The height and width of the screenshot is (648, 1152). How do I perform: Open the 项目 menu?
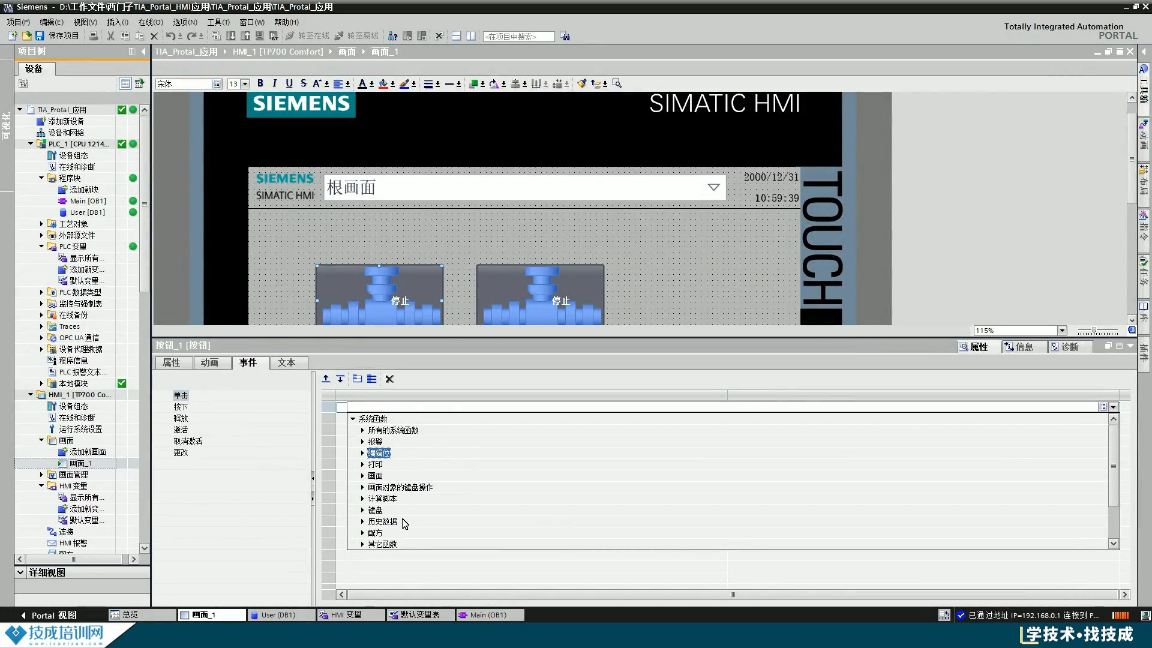pyautogui.click(x=18, y=22)
